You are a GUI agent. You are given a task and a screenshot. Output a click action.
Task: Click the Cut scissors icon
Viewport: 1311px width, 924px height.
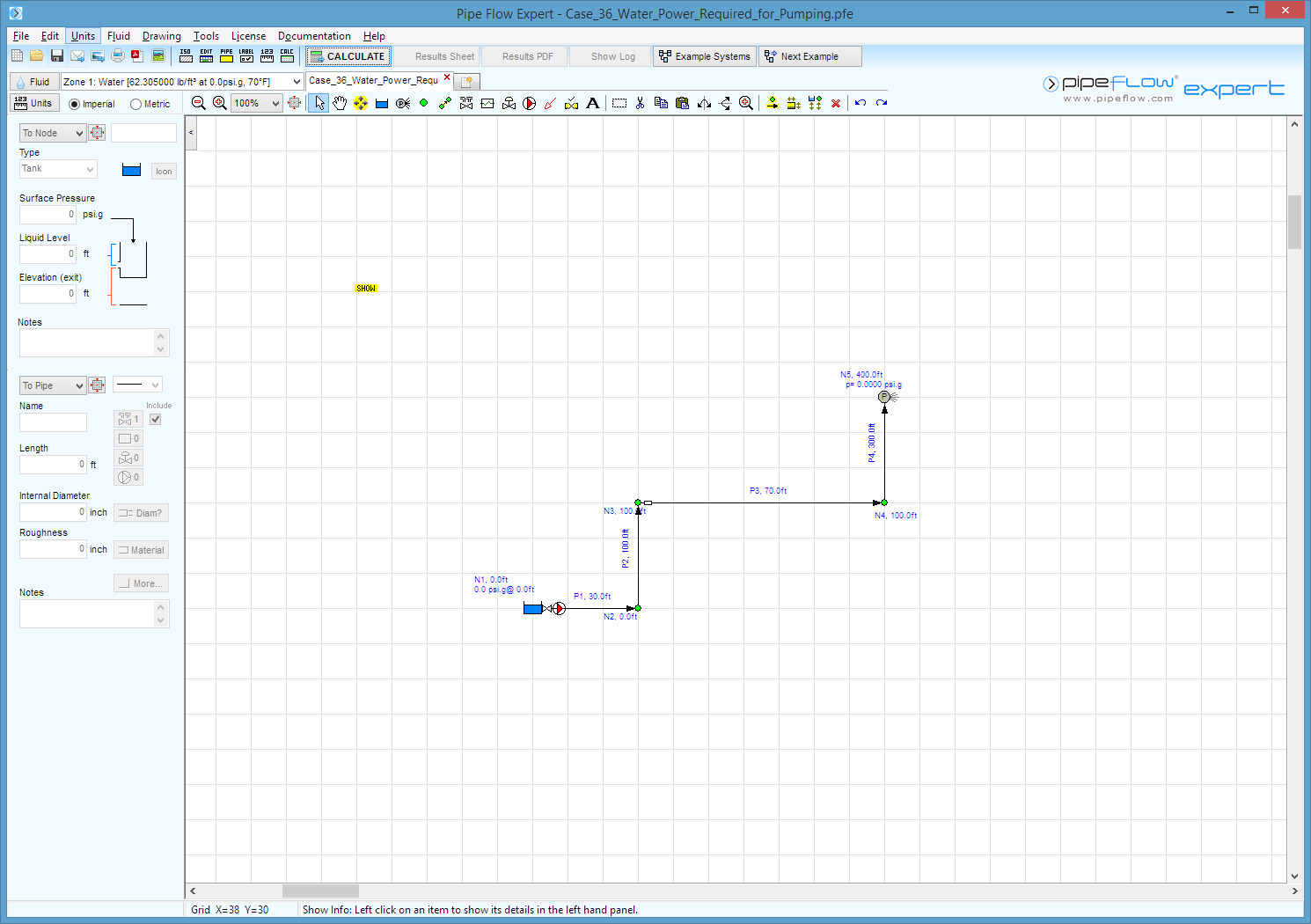pyautogui.click(x=640, y=103)
